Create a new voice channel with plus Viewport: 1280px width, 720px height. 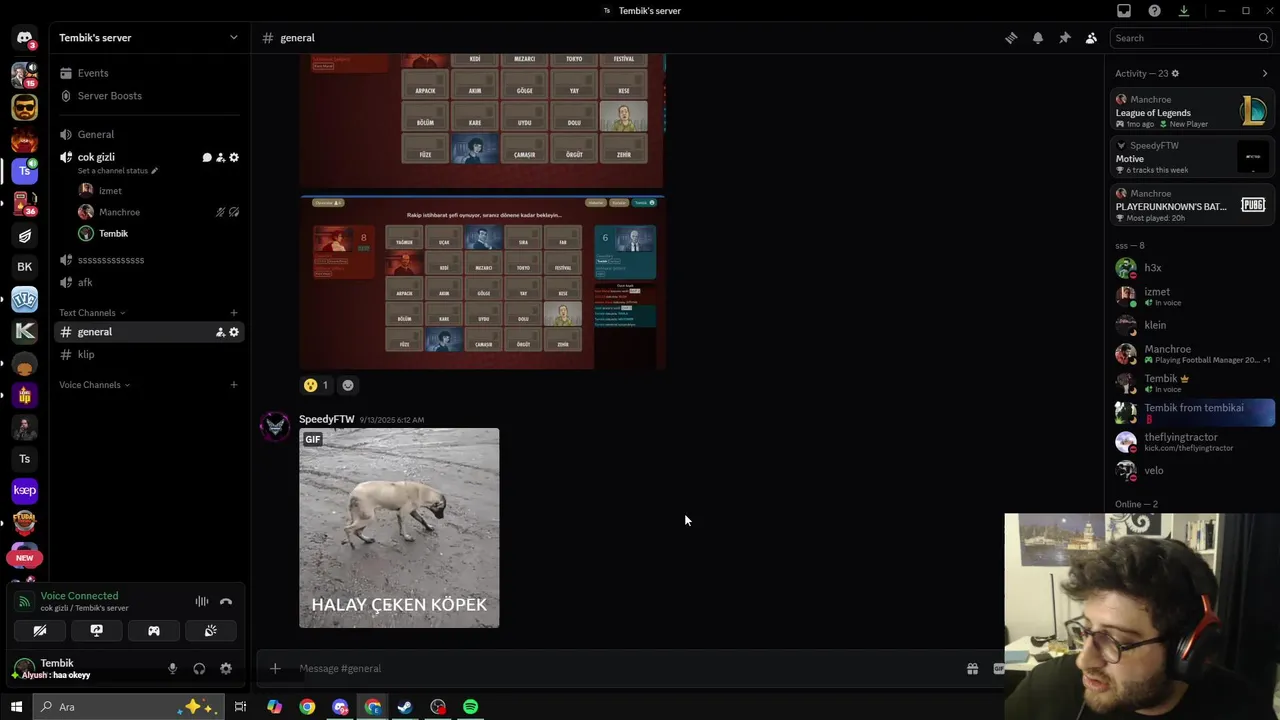(234, 385)
